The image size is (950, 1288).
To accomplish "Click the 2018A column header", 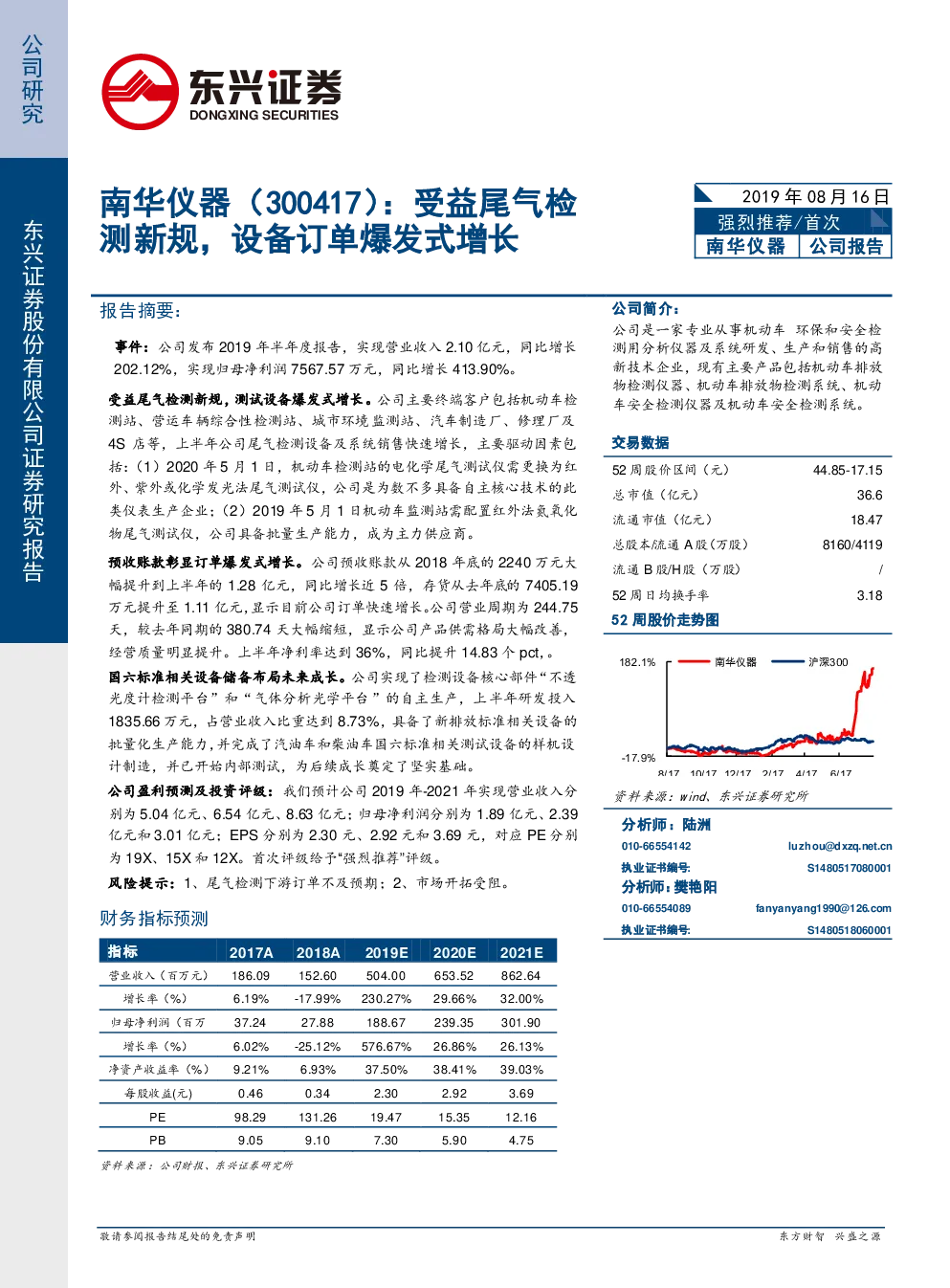I will [318, 952].
